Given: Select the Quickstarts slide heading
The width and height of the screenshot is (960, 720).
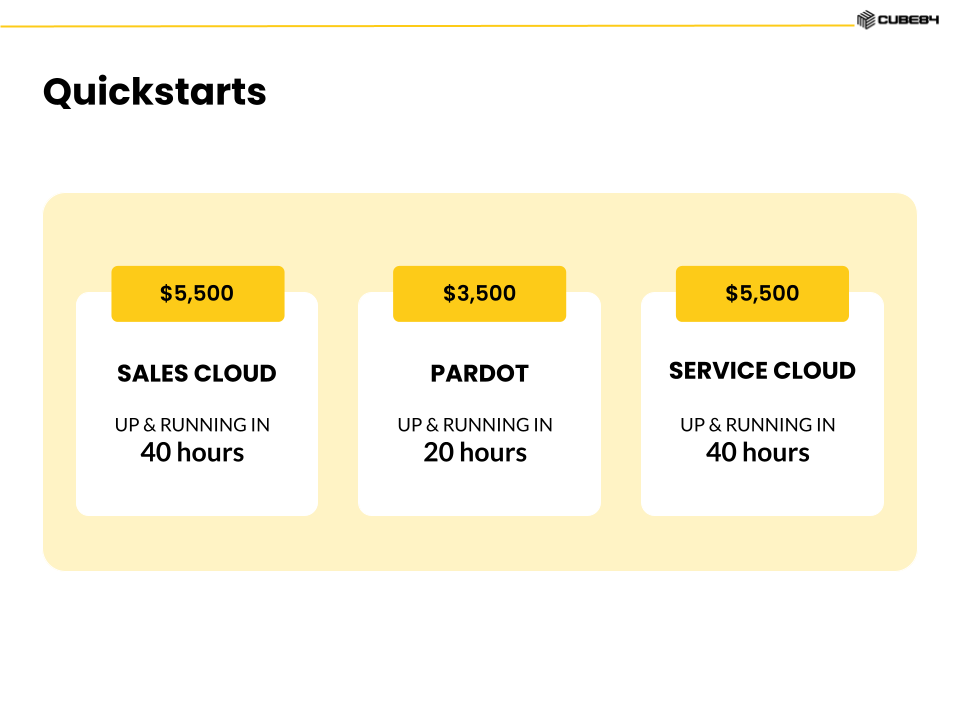Looking at the screenshot, I should tap(155, 92).
